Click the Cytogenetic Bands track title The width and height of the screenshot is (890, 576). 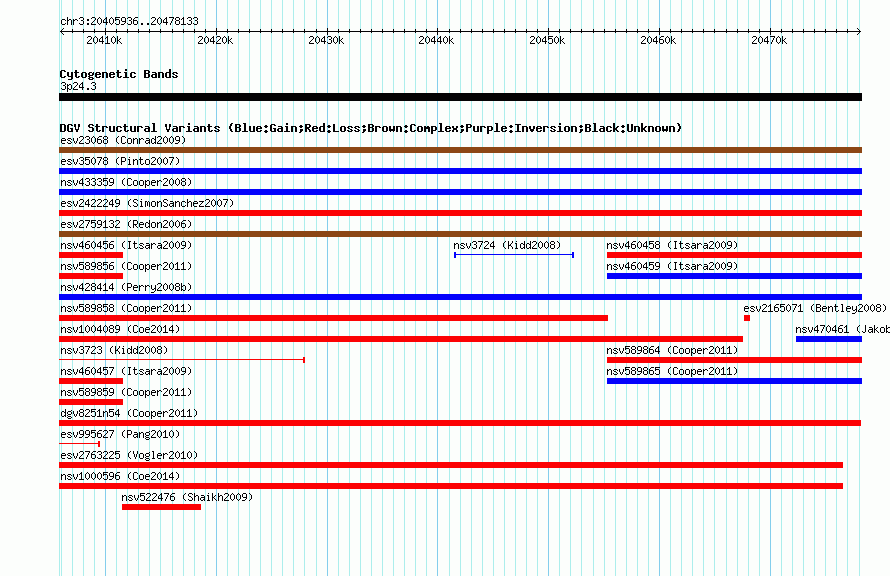(119, 74)
